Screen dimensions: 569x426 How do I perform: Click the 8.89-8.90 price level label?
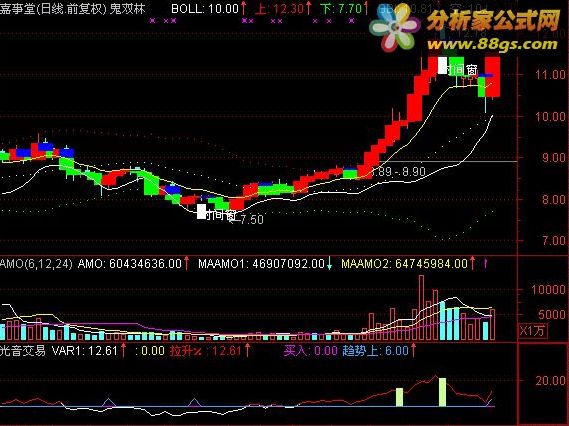tap(399, 172)
